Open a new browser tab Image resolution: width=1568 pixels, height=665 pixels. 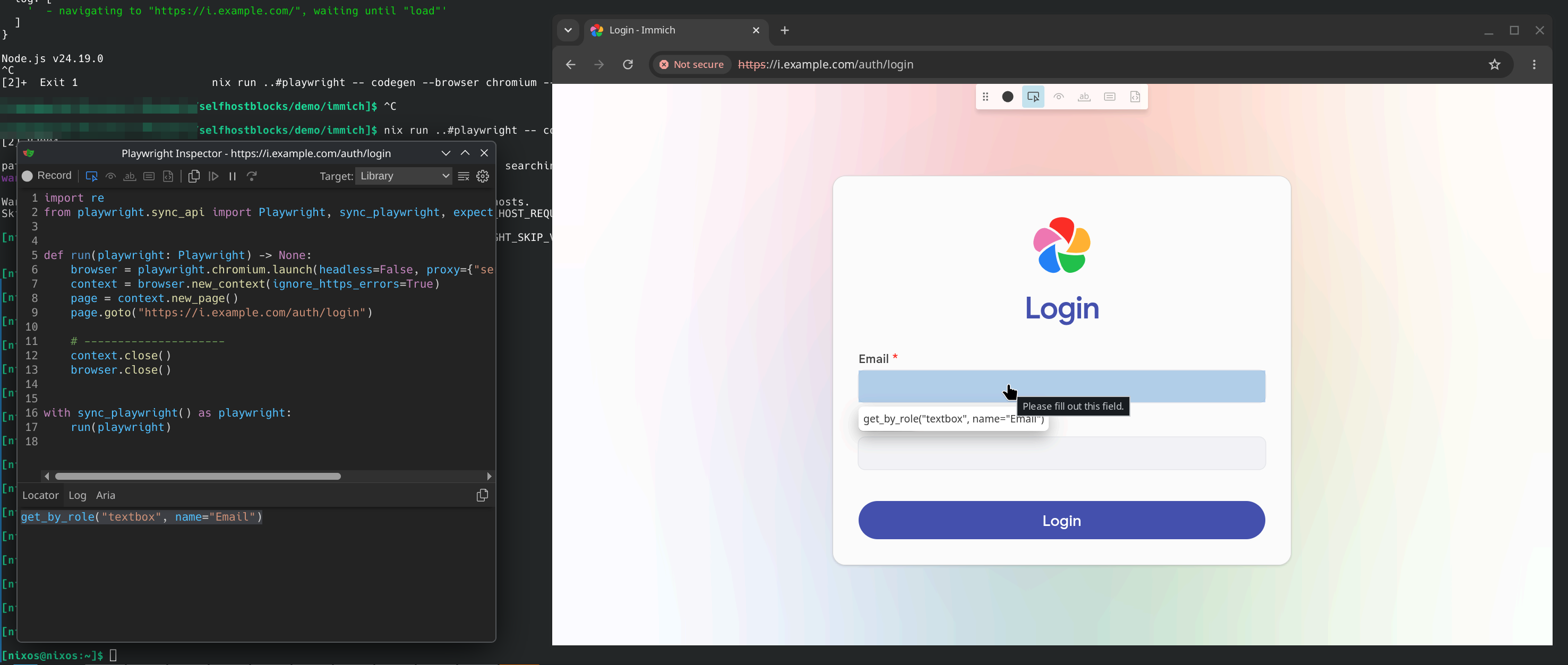785,30
